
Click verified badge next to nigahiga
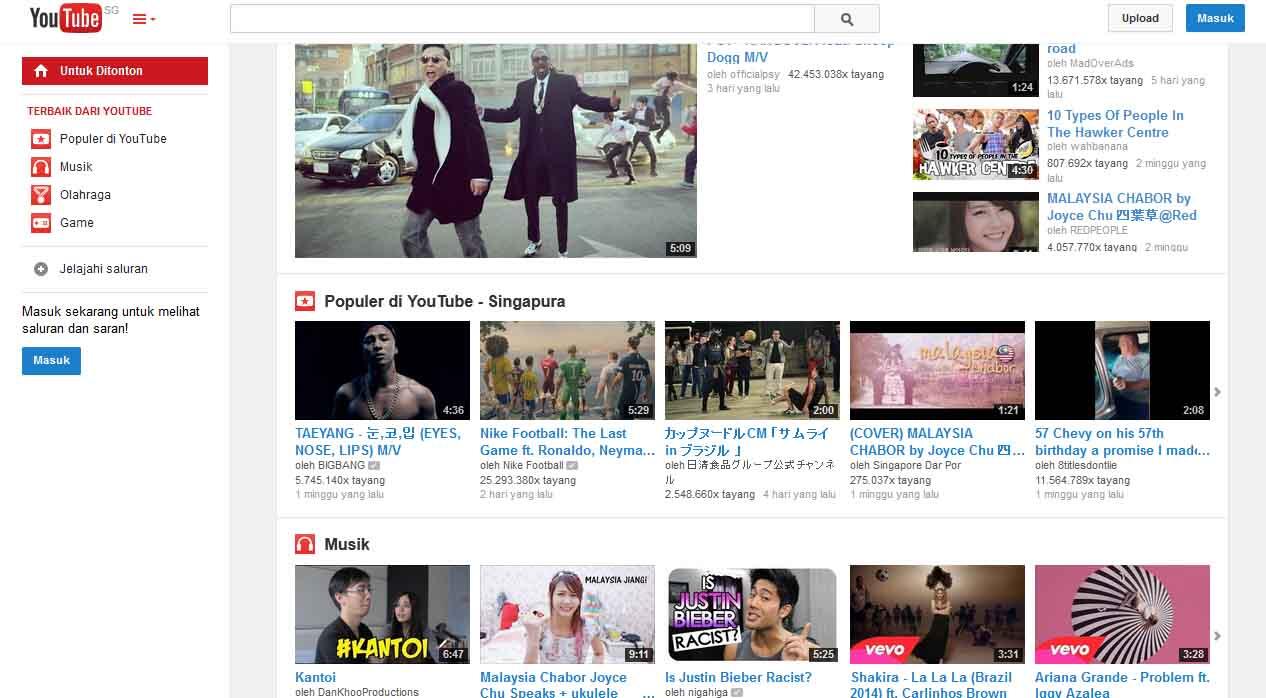[737, 692]
